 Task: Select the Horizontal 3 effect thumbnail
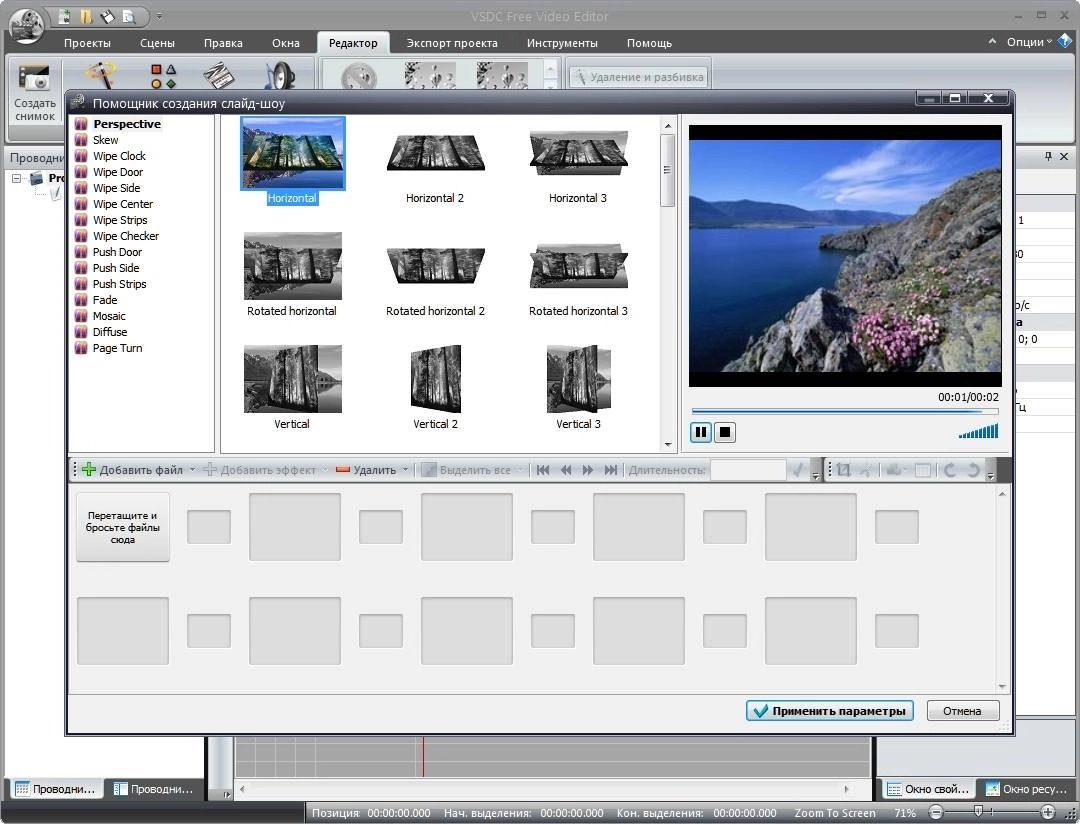579,154
